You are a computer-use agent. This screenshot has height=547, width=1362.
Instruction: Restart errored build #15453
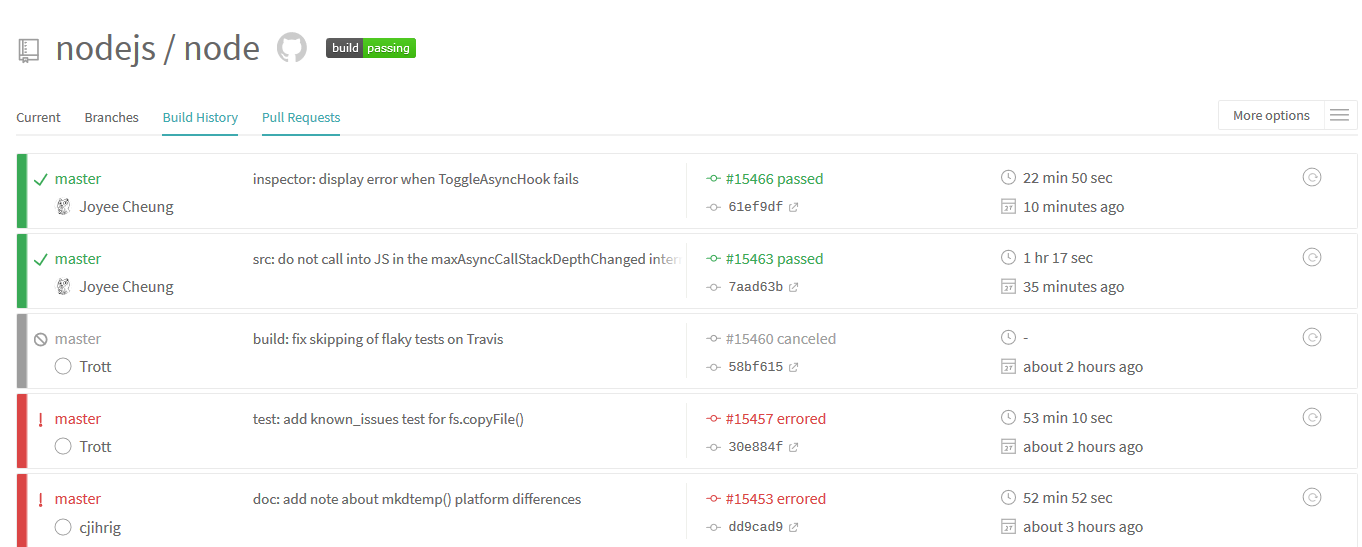click(x=1312, y=498)
